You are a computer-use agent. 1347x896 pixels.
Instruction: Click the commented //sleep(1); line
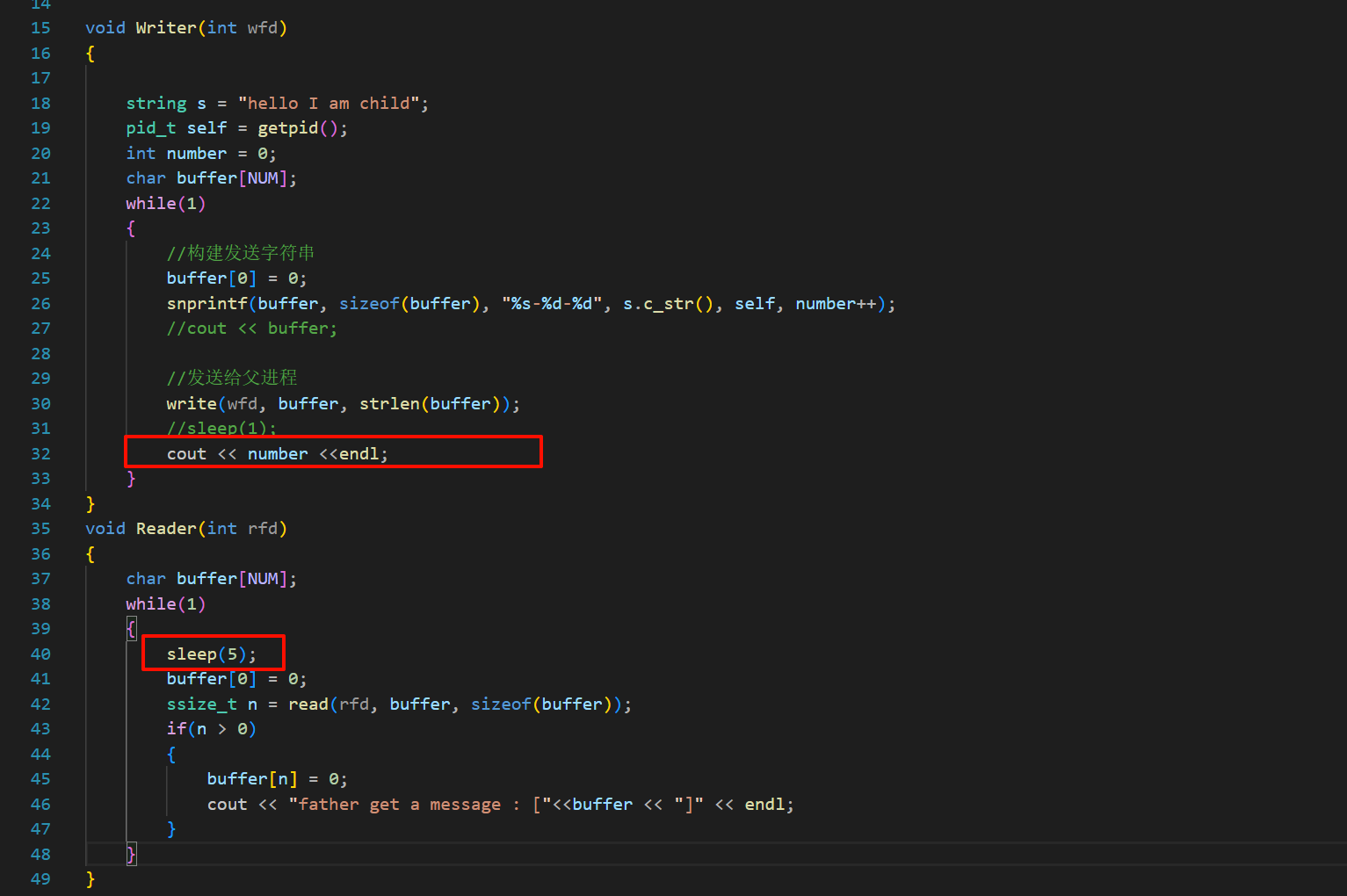[221, 428]
